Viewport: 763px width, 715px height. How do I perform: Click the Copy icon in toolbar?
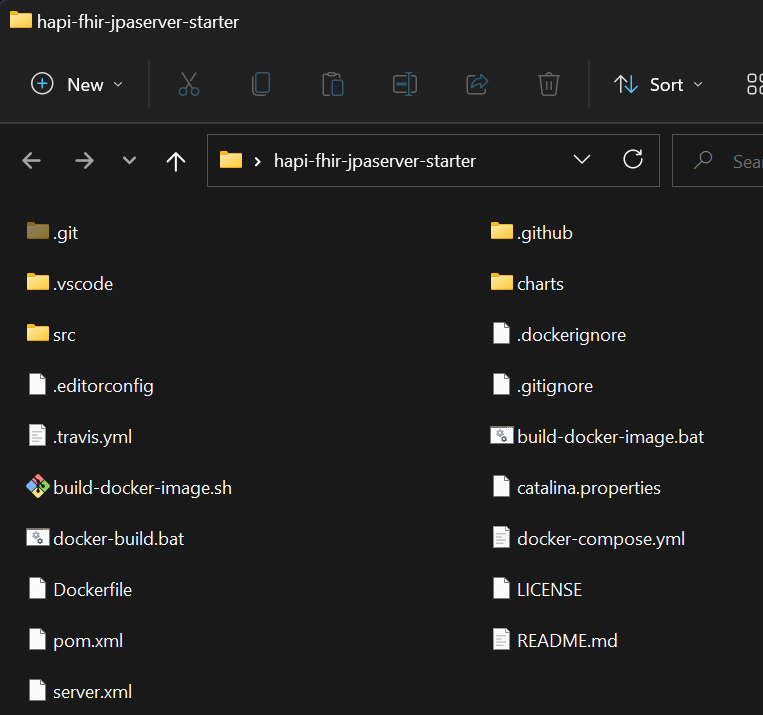[261, 84]
